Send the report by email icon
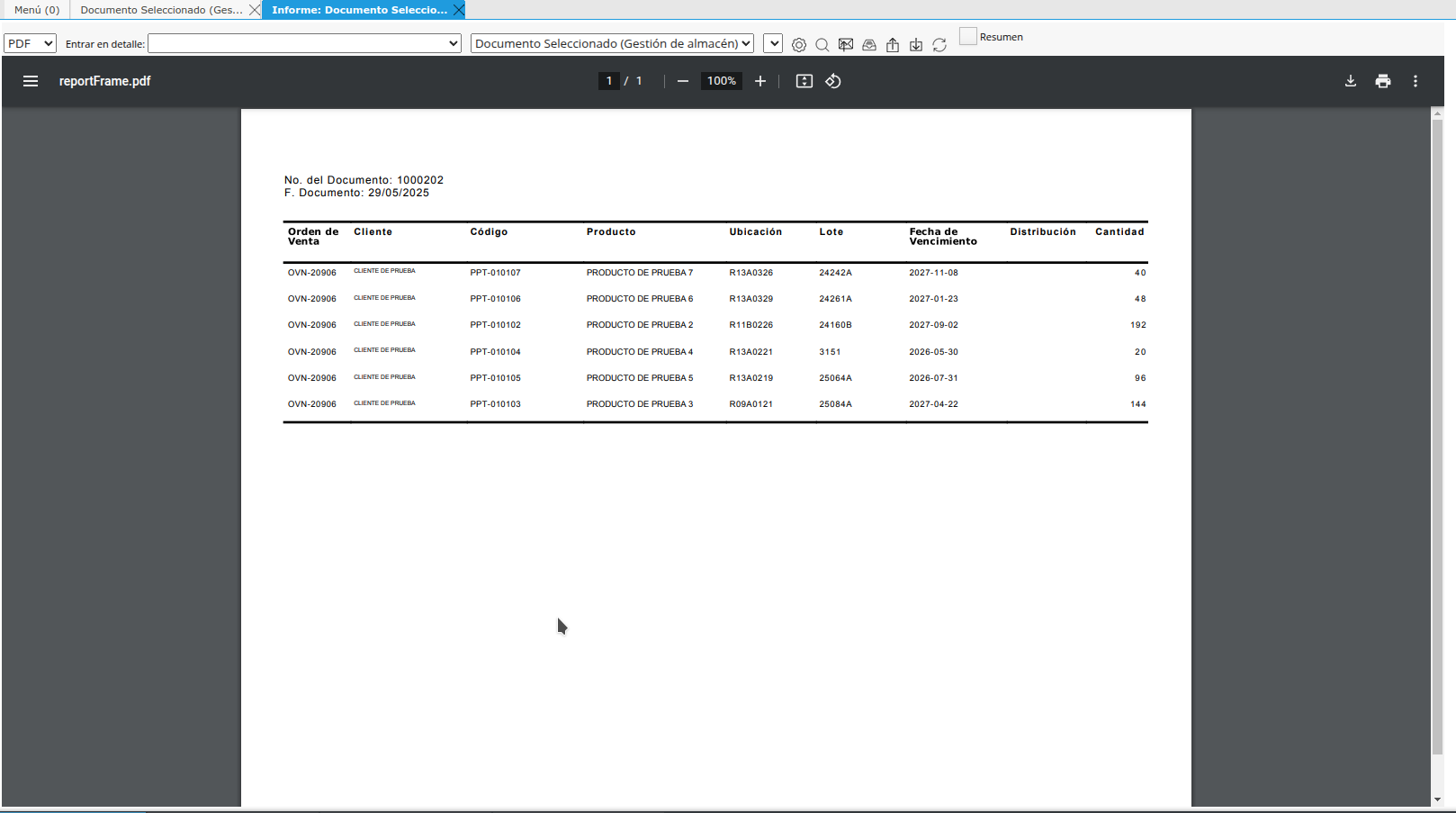The width and height of the screenshot is (1456, 813). (x=846, y=45)
